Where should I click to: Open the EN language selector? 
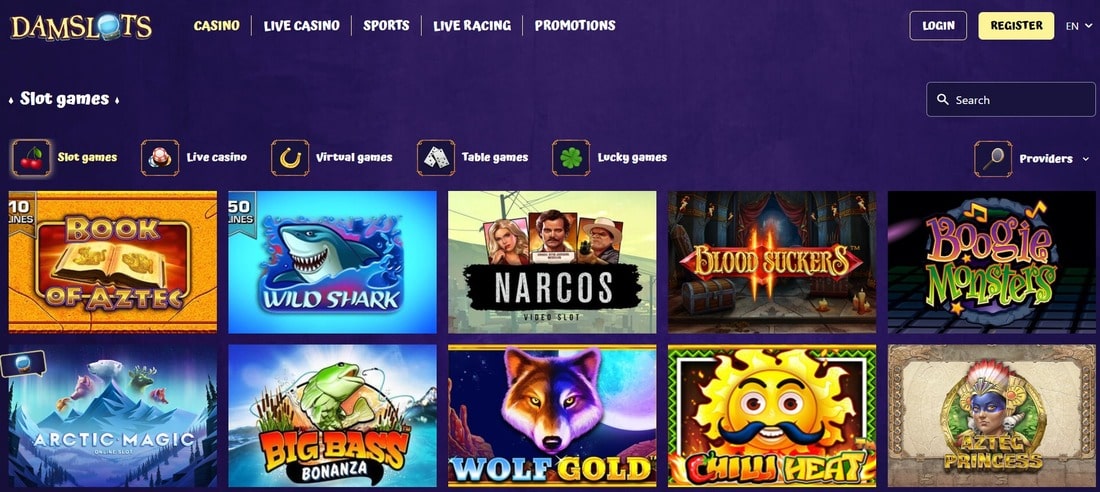(1078, 26)
